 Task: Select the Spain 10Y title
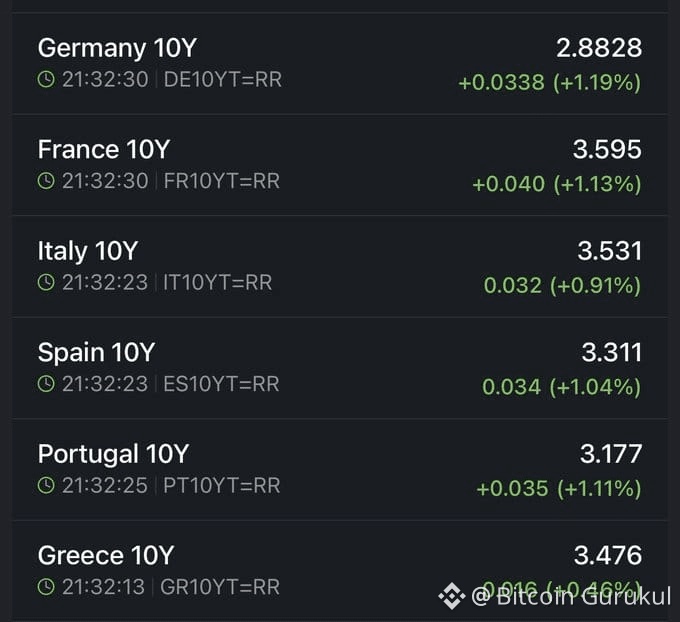coord(96,352)
